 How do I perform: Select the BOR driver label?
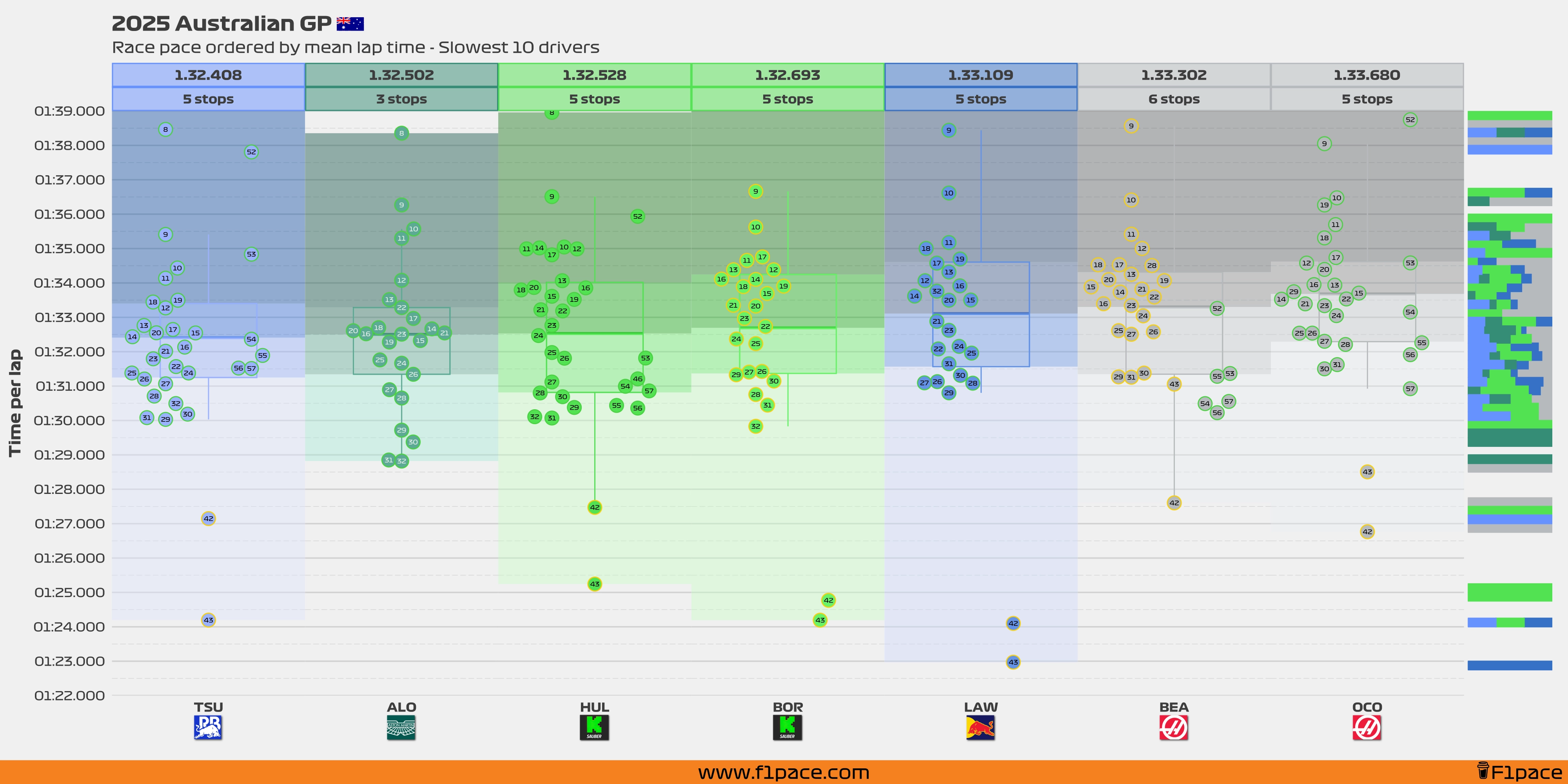pyautogui.click(x=788, y=707)
